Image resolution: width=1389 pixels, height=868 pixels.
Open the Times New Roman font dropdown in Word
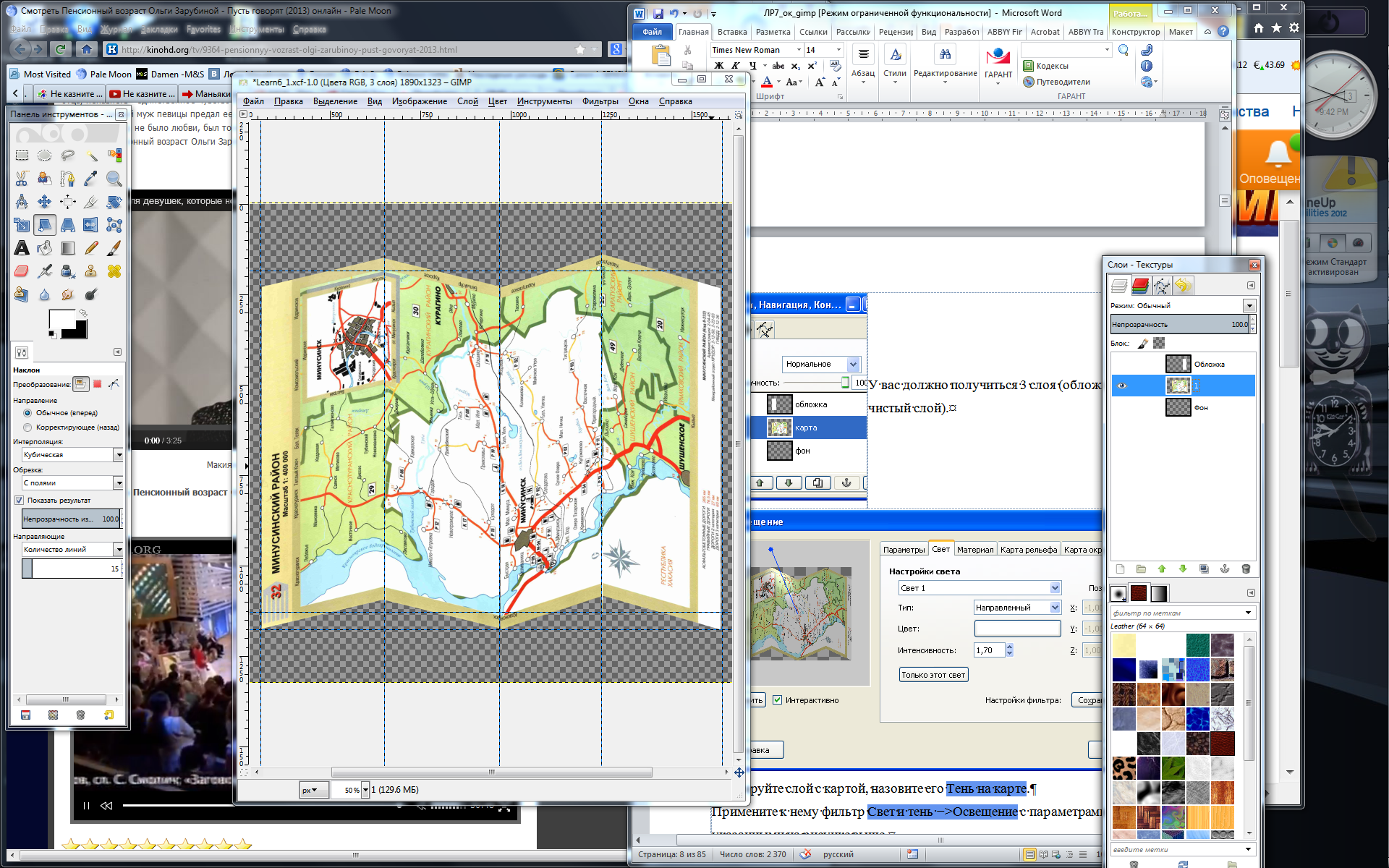(799, 50)
